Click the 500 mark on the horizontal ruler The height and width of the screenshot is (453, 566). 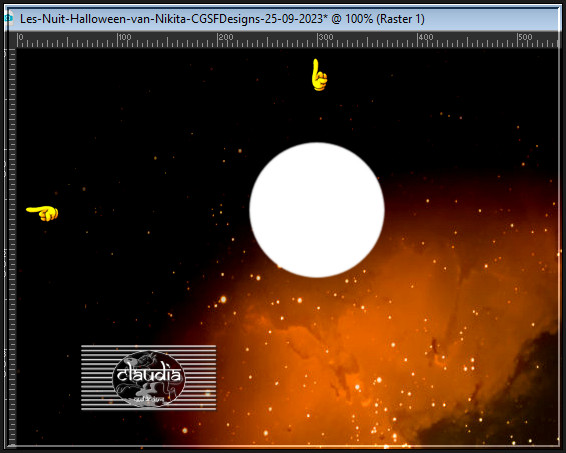click(x=526, y=37)
